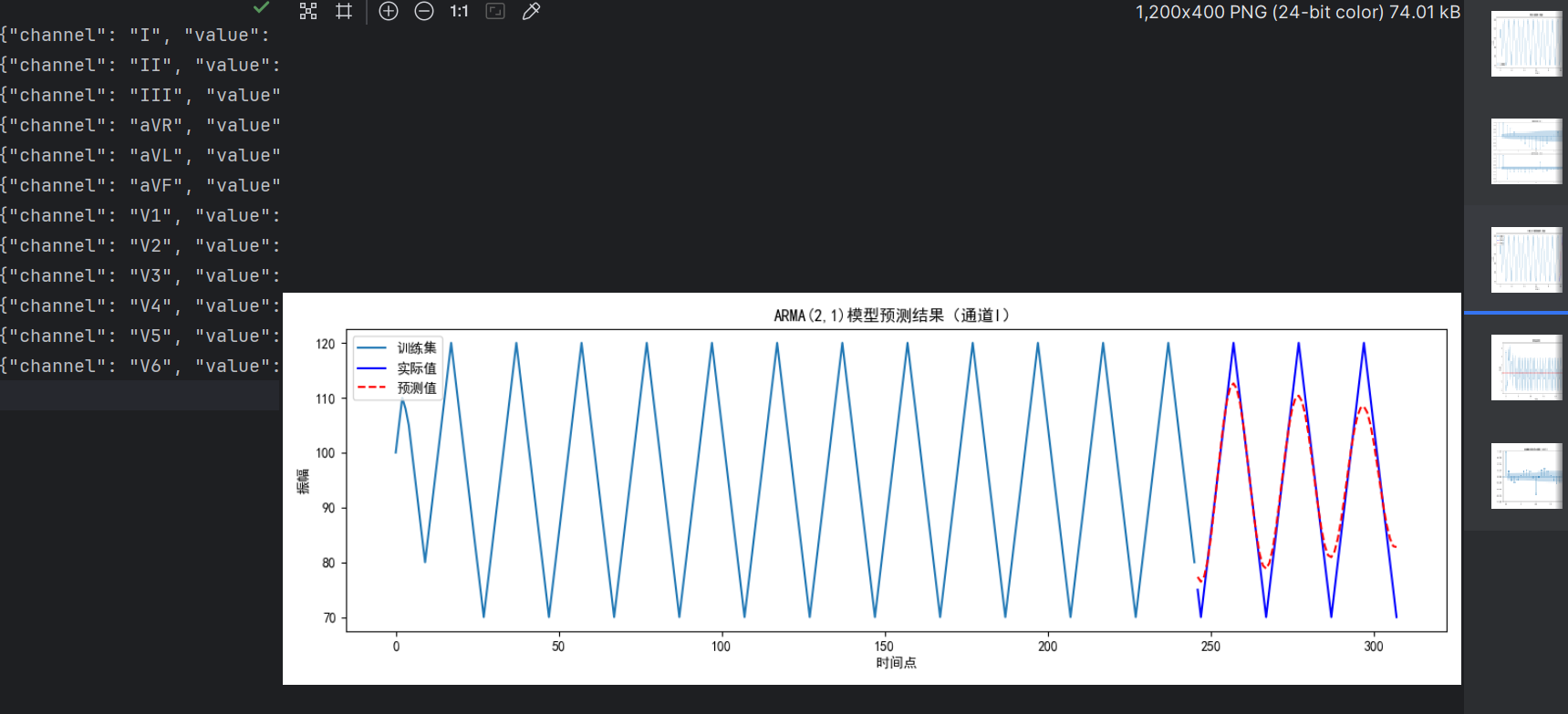The image size is (1568, 714).
Task: Click the JSON line with channel "aVR"
Action: pyautogui.click(x=140, y=125)
